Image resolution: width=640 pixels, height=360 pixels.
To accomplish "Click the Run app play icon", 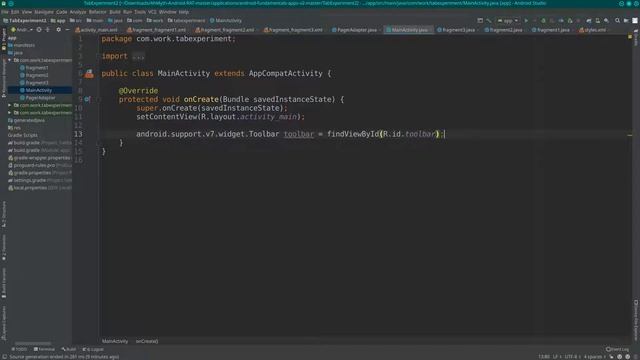I will [526, 20].
